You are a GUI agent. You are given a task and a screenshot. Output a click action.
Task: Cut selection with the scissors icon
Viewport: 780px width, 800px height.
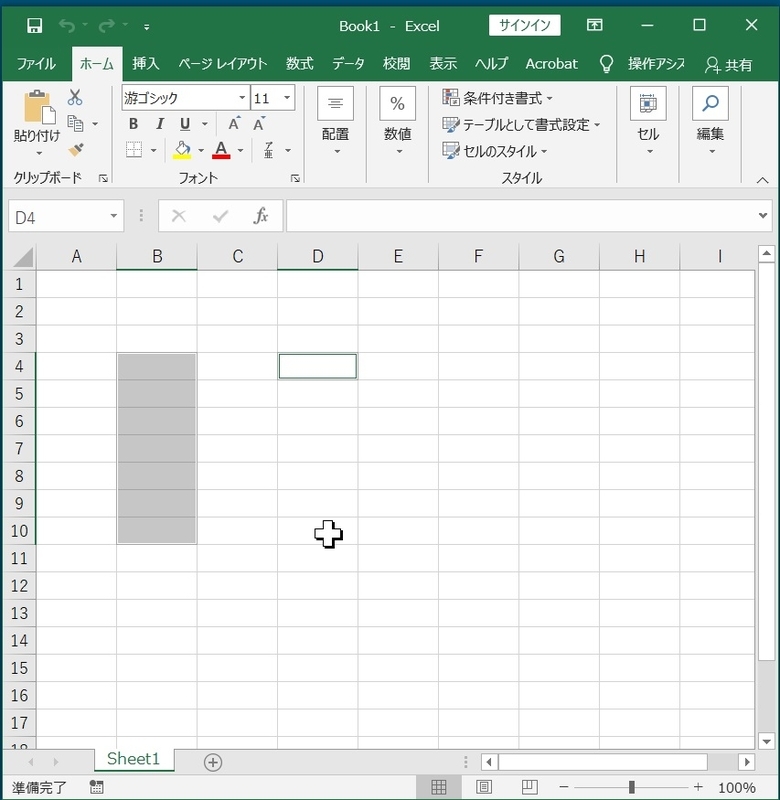point(75,97)
